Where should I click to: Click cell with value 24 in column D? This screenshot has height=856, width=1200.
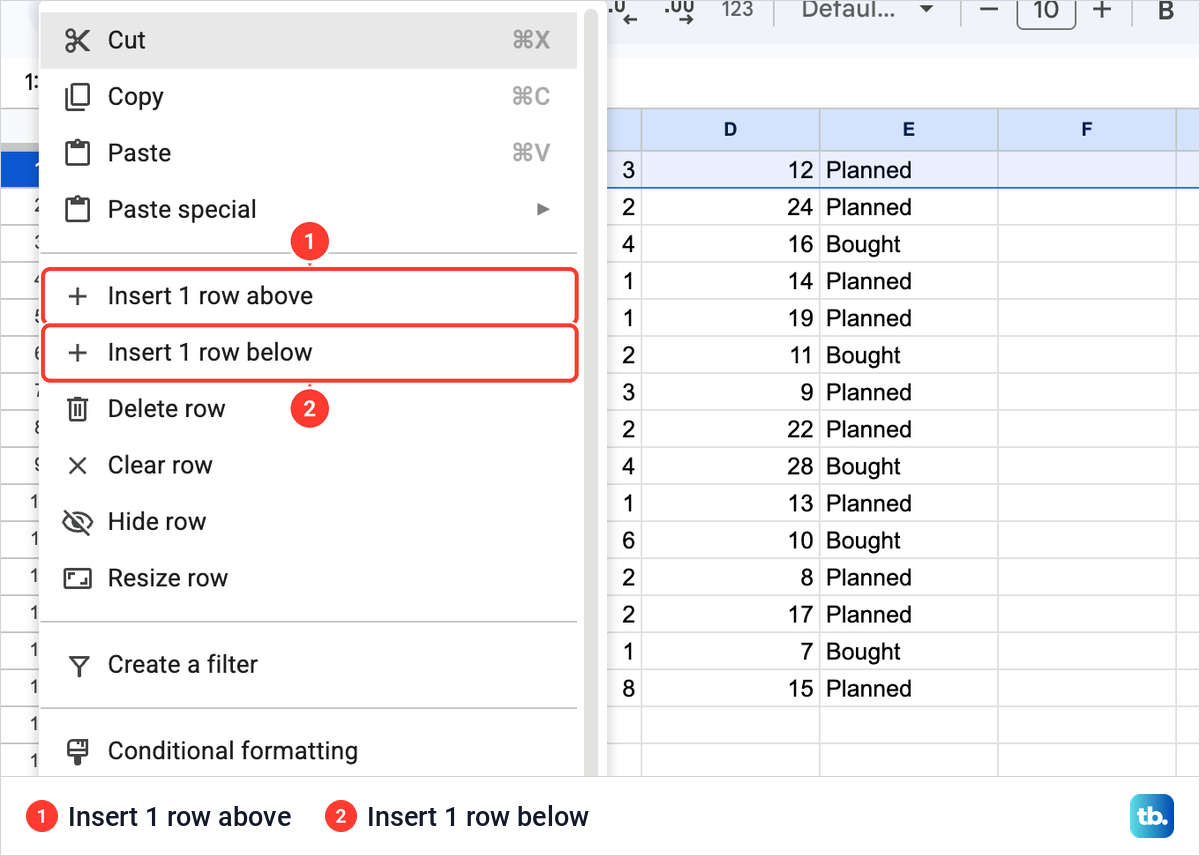point(730,207)
